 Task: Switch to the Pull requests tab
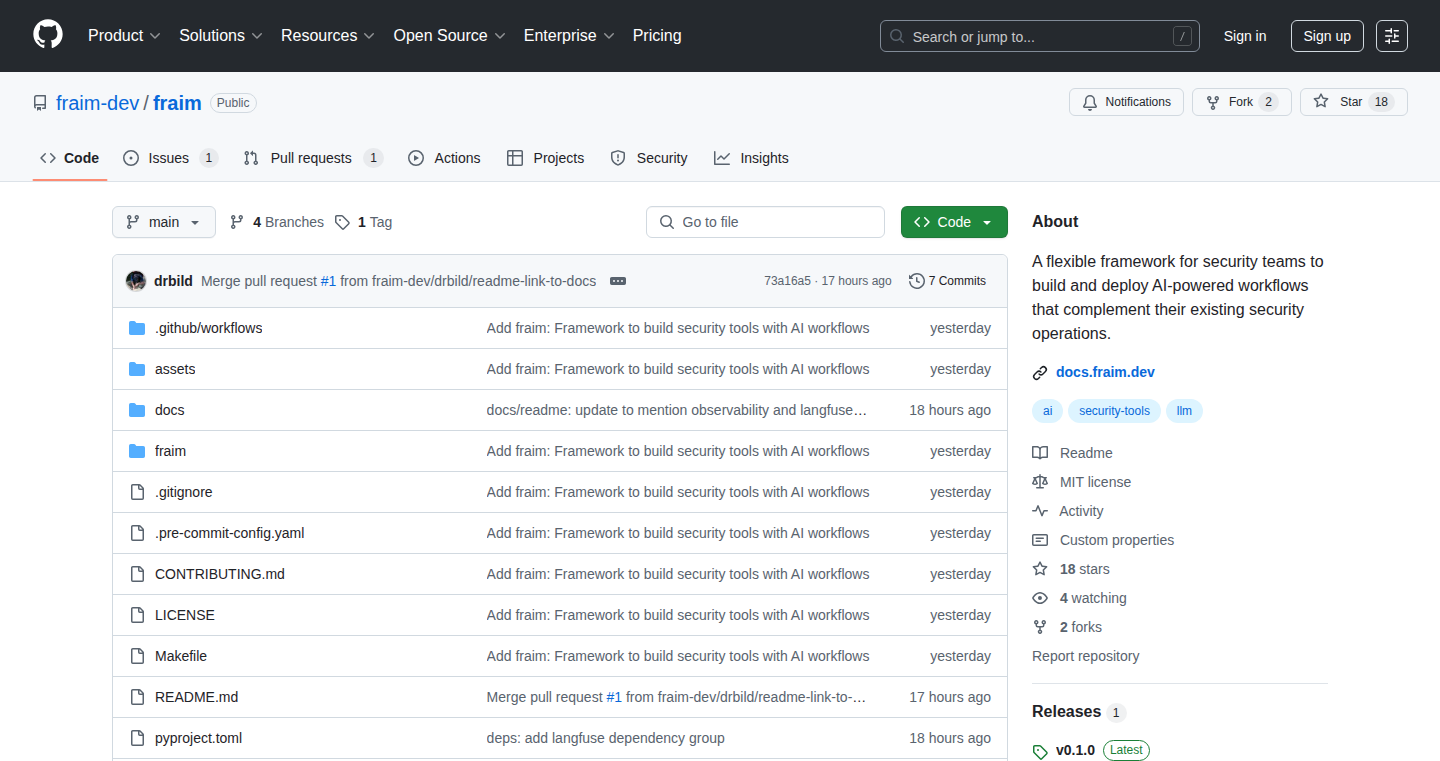click(x=313, y=158)
